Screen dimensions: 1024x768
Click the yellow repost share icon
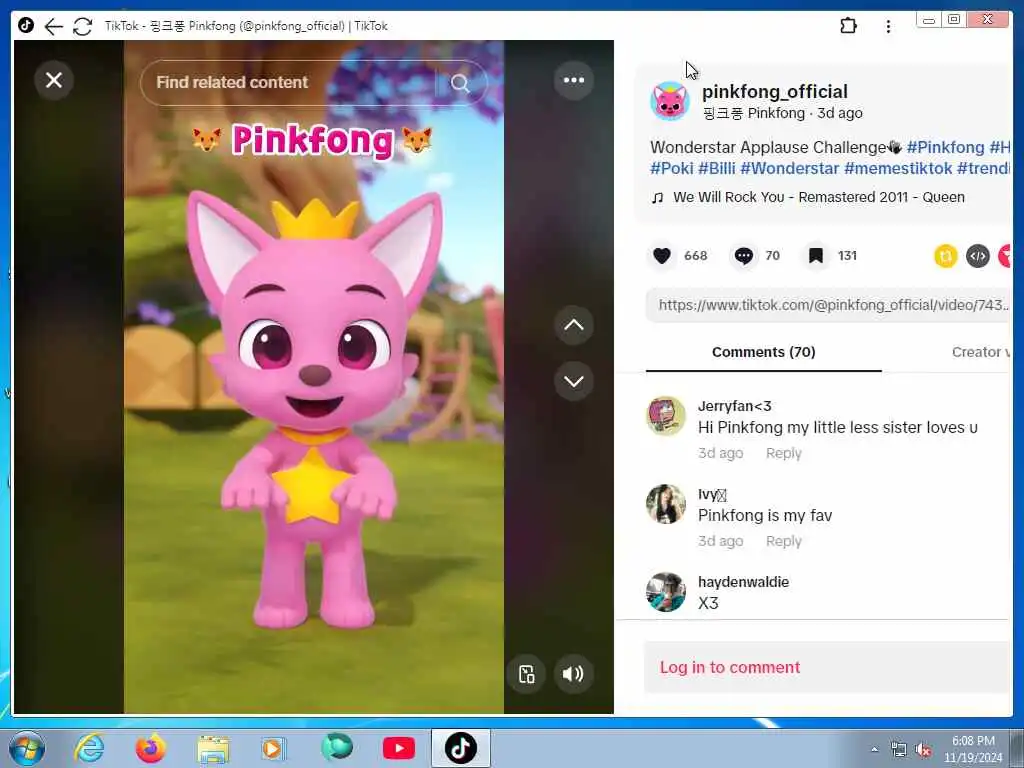(x=945, y=256)
